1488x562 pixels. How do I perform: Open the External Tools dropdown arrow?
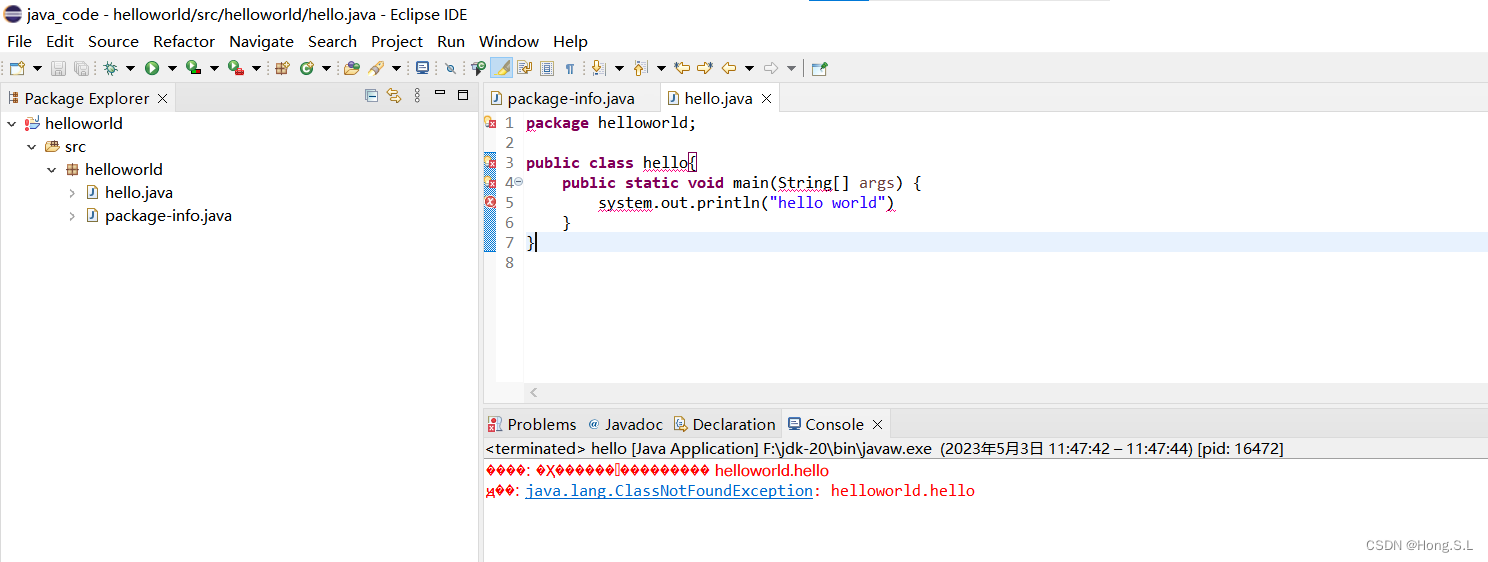256,68
